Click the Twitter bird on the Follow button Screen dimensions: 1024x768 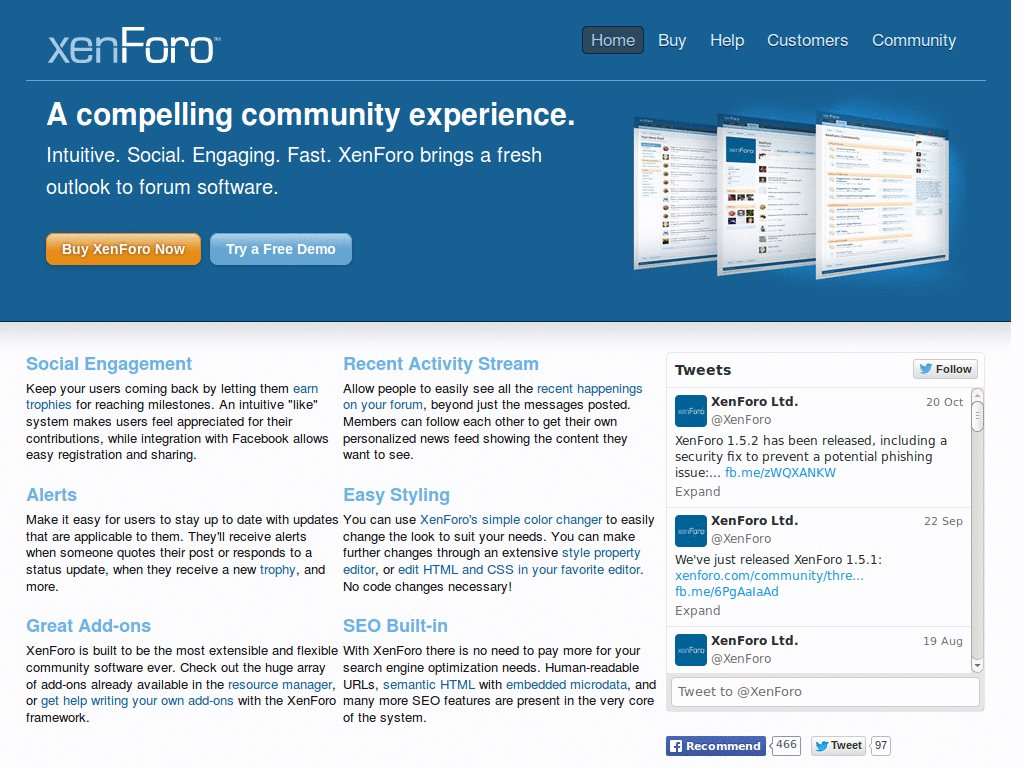[926, 368]
